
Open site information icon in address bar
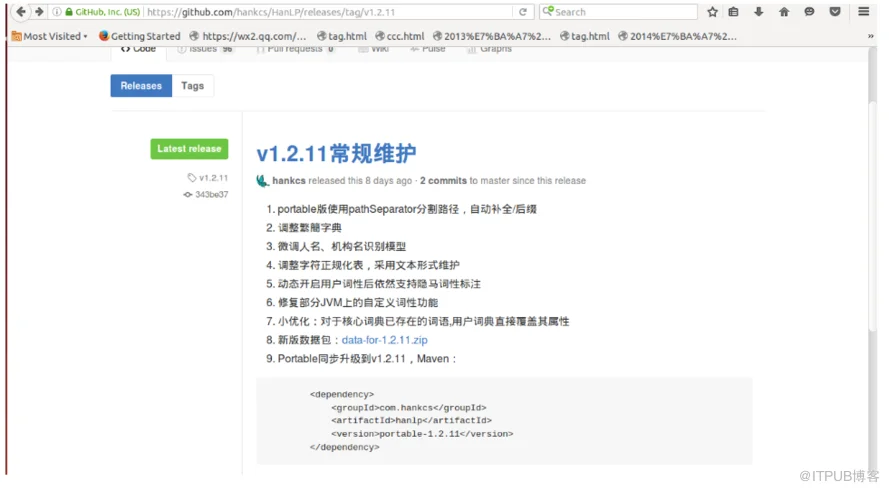[57, 12]
